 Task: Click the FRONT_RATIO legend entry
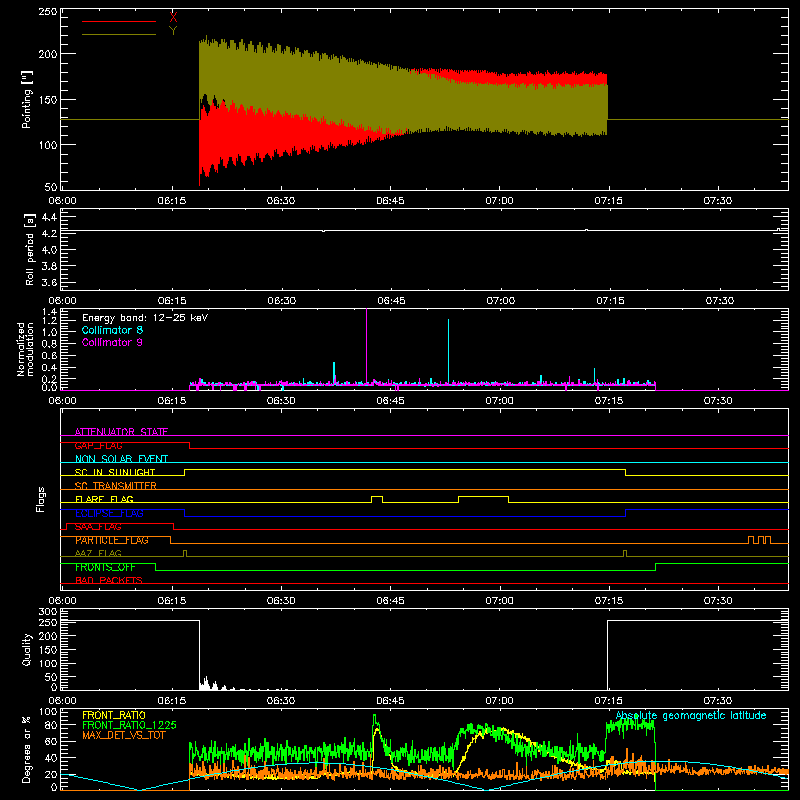click(x=114, y=715)
